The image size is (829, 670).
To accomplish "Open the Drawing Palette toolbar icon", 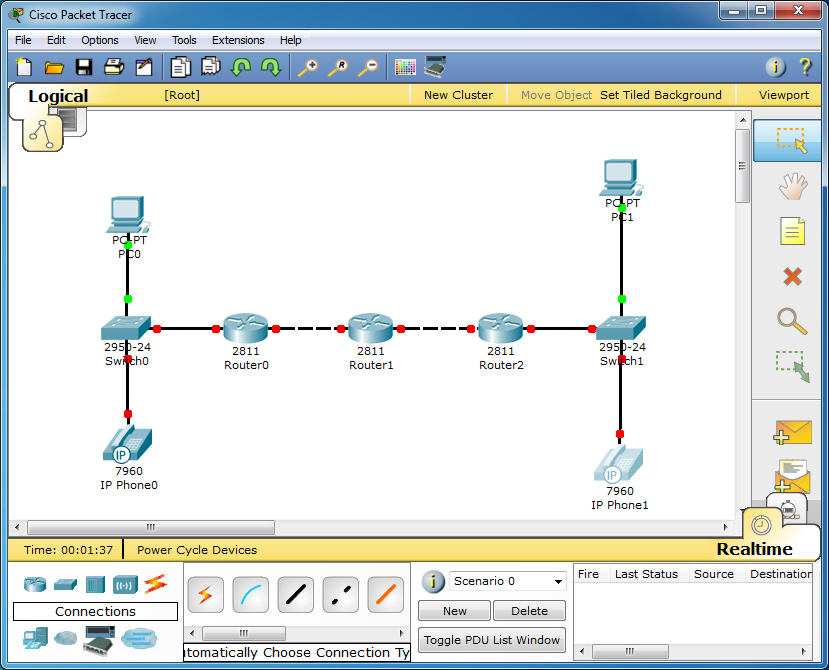I will click(x=405, y=67).
